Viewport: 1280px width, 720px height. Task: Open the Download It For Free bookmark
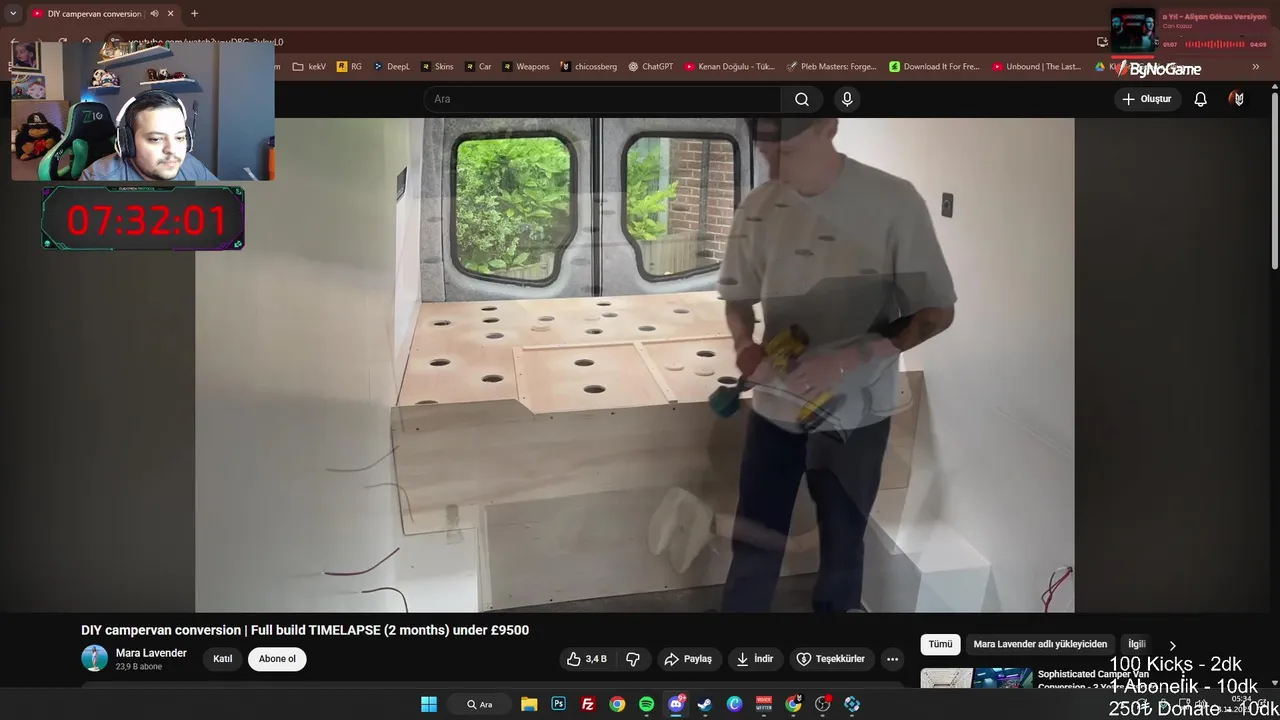click(x=935, y=67)
